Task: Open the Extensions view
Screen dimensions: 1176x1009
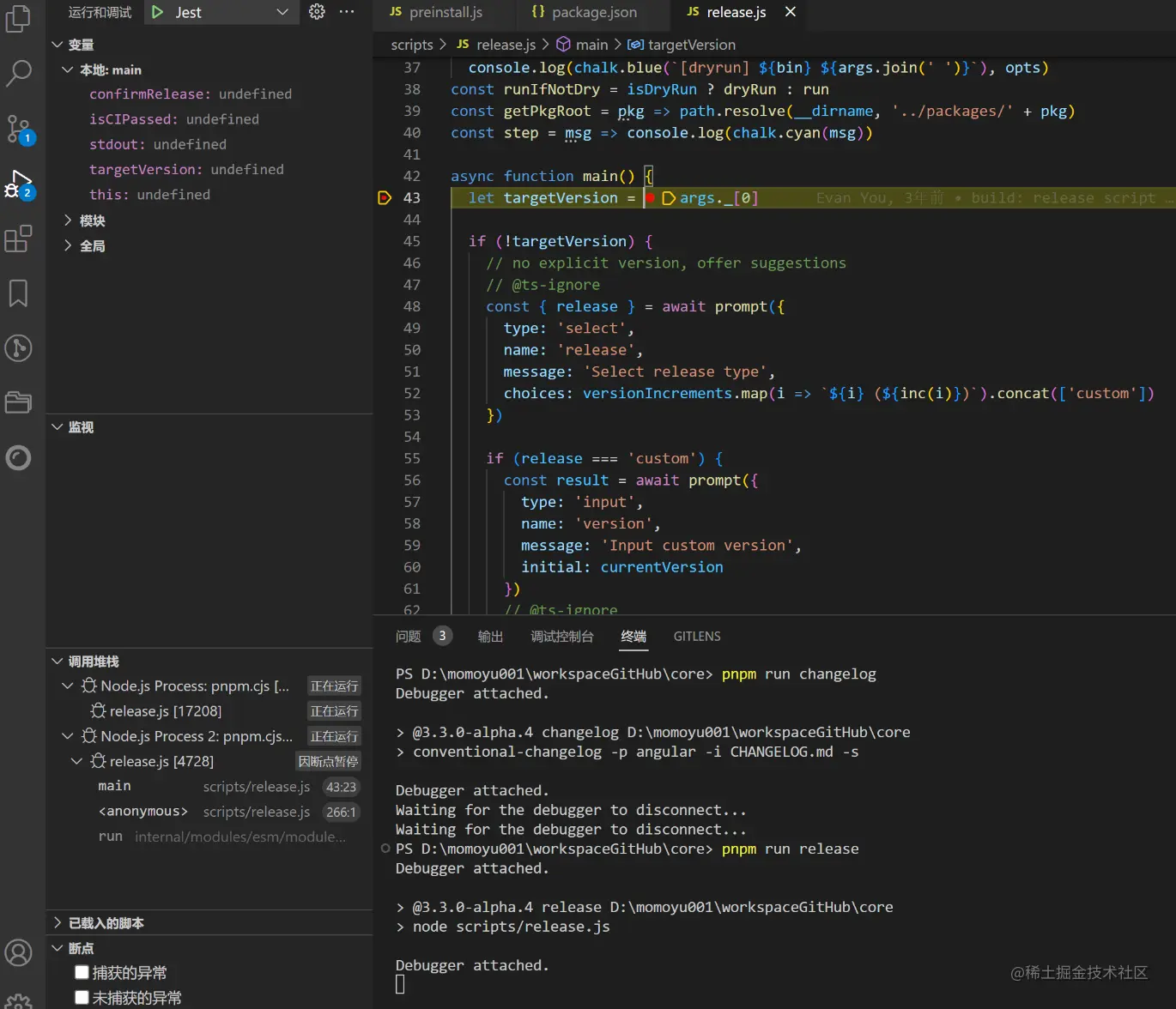Action: coord(18,239)
